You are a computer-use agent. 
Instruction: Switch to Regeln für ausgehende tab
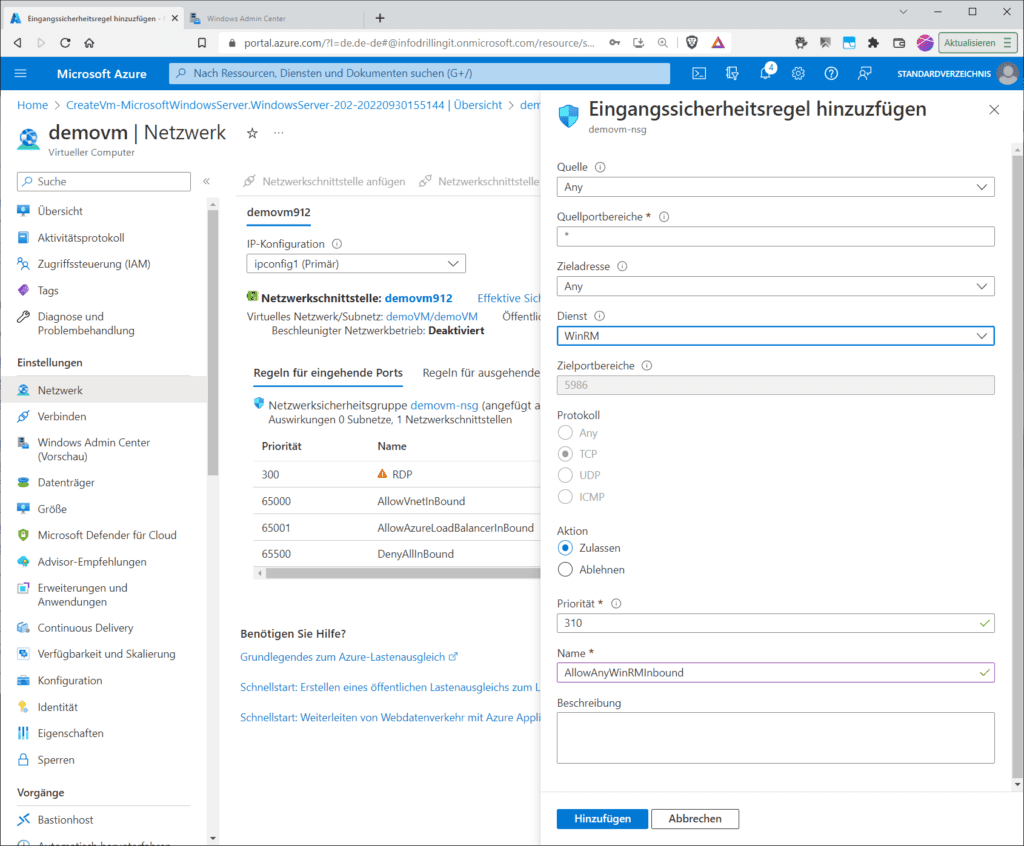coord(481,373)
